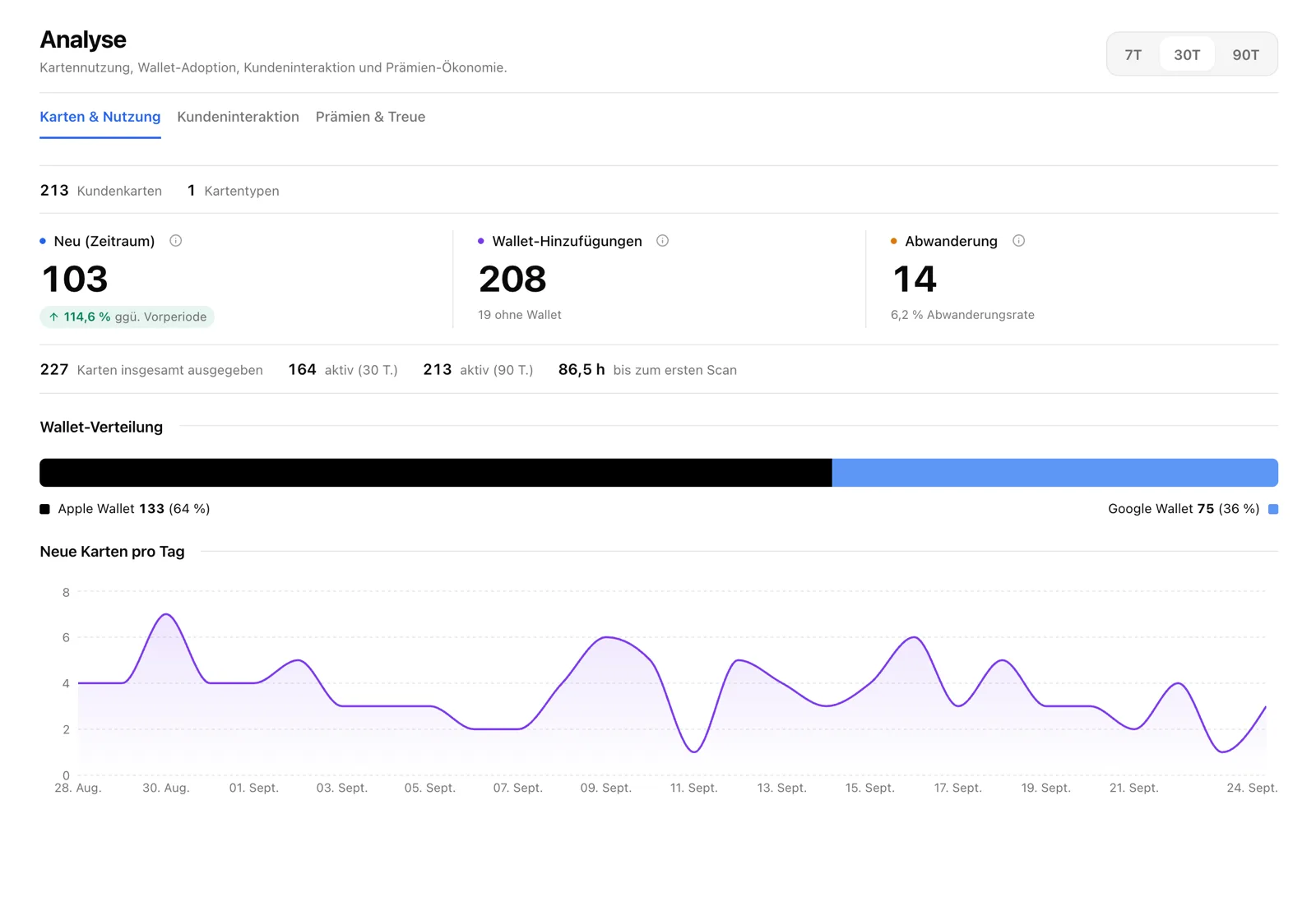Viewport: 1316px width, 911px height.
Task: Click info icon next to Neu (Zeitraum)
Action: (175, 241)
